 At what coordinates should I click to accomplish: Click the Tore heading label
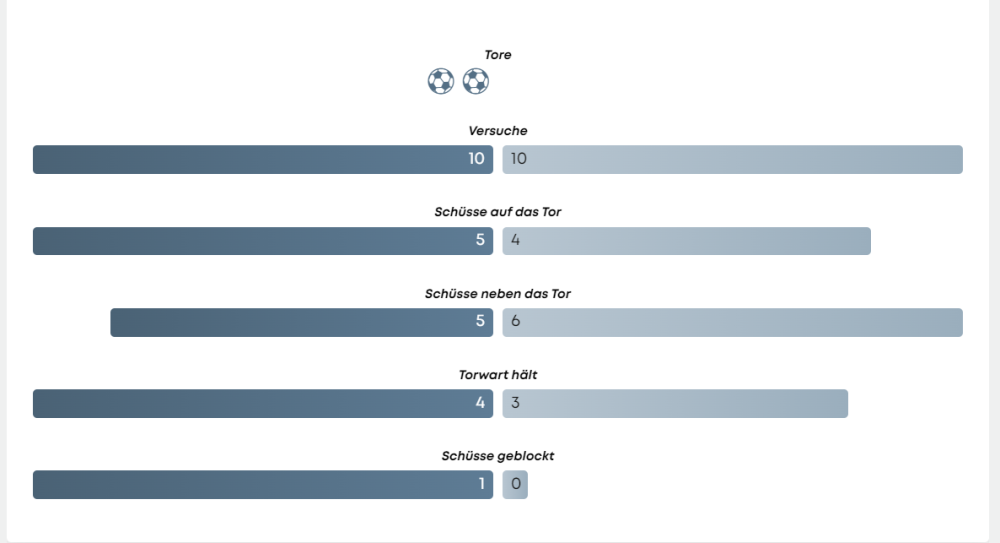point(498,55)
